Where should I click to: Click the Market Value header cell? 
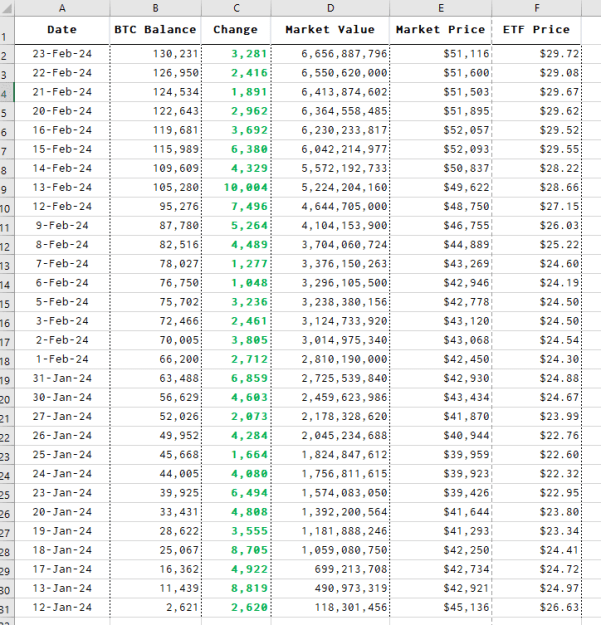[x=330, y=30]
